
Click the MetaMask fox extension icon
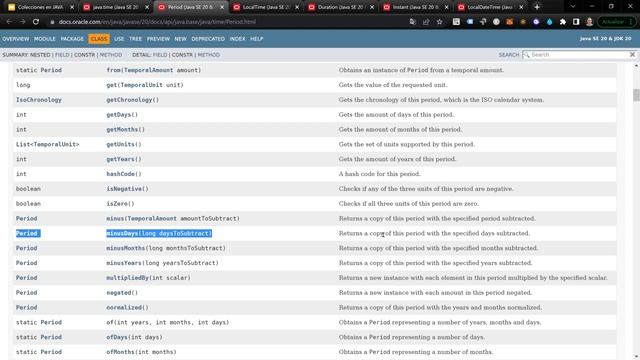[x=509, y=22]
